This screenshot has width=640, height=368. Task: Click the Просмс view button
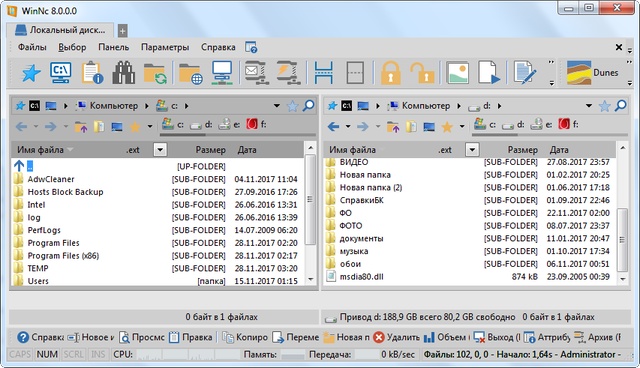[x=142, y=337]
